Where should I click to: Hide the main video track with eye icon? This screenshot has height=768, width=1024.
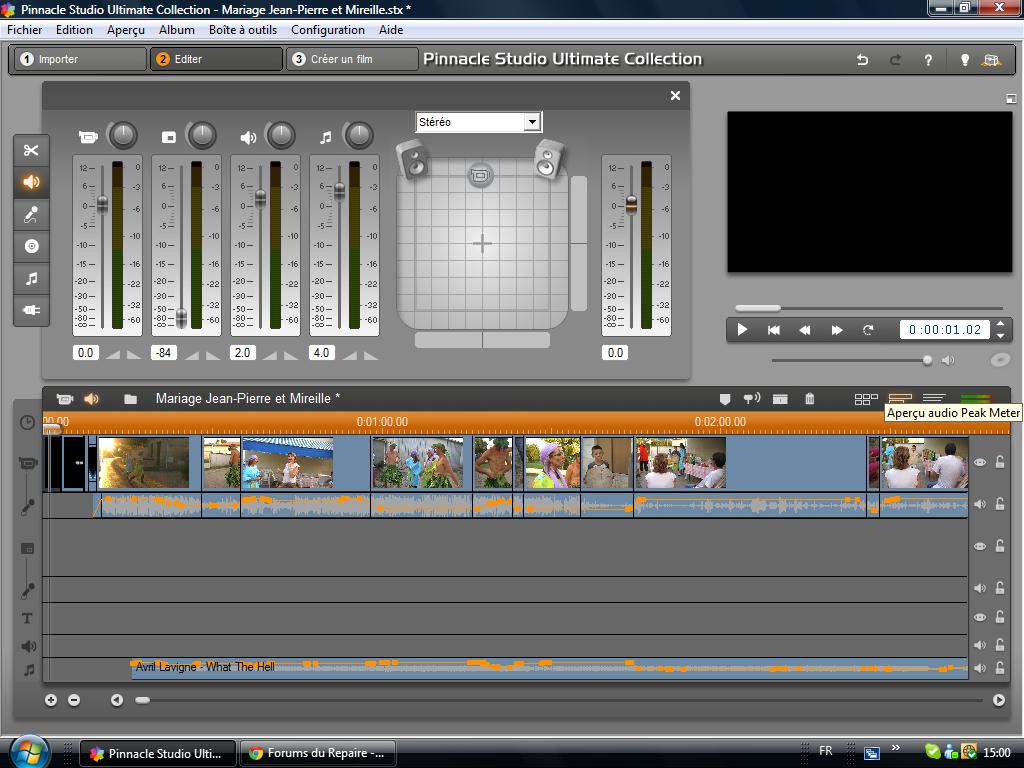(980, 462)
